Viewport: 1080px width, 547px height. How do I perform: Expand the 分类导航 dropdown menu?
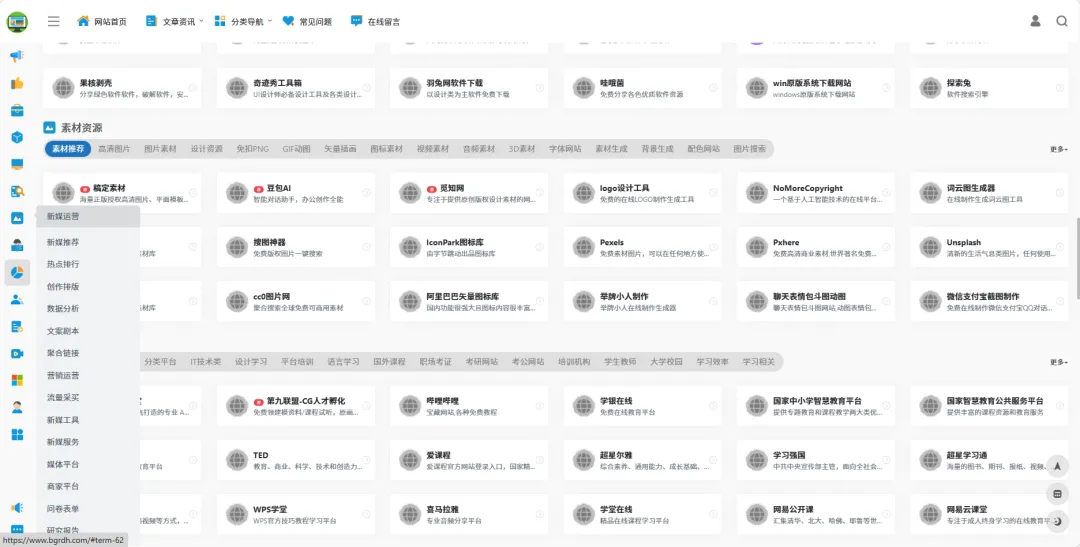pos(242,21)
